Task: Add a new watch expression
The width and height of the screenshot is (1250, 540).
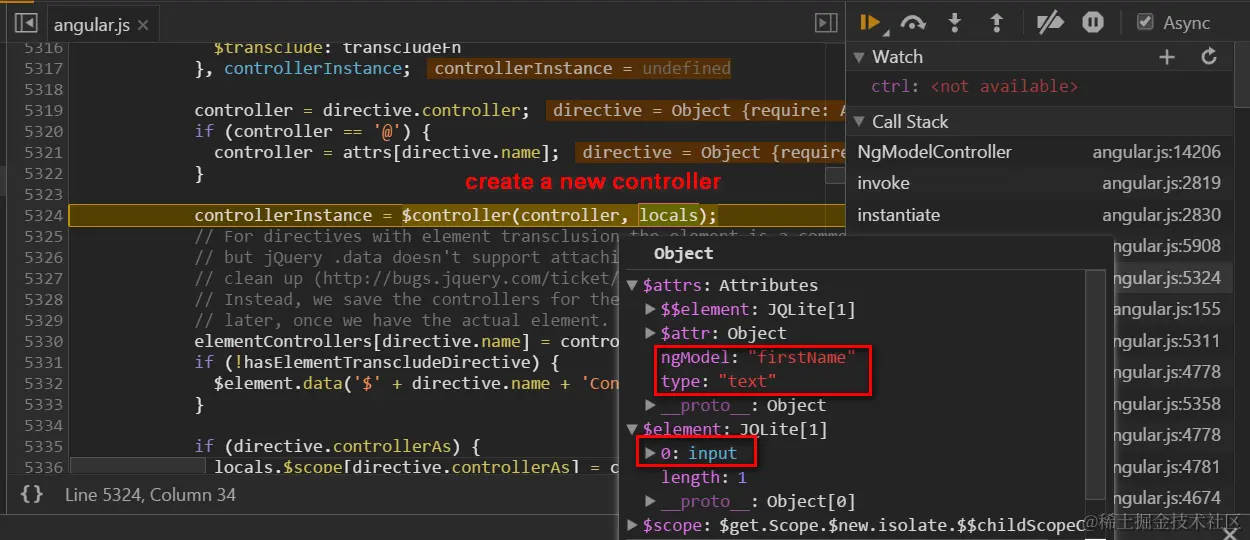Action: coord(1167,57)
